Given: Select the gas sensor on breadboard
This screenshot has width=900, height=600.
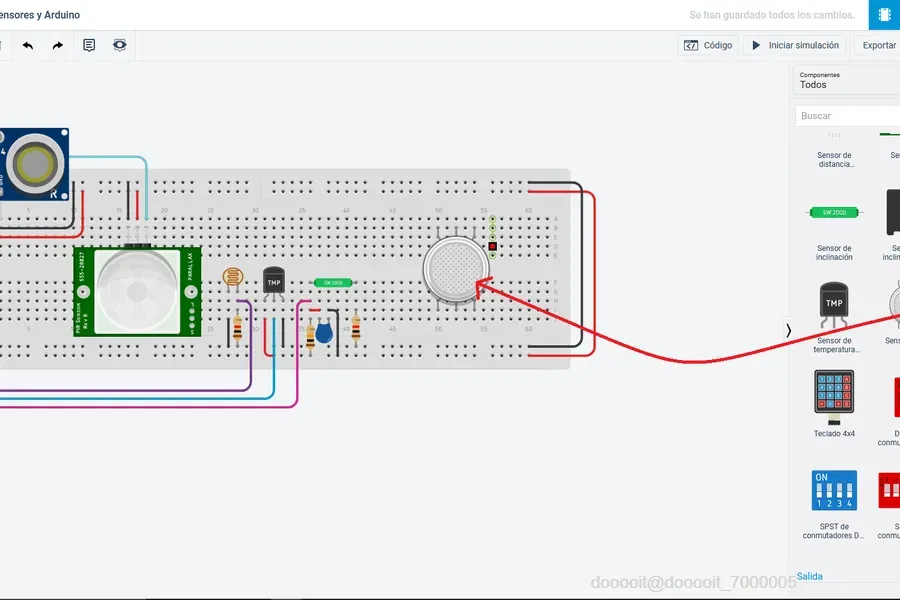Looking at the screenshot, I should (456, 269).
